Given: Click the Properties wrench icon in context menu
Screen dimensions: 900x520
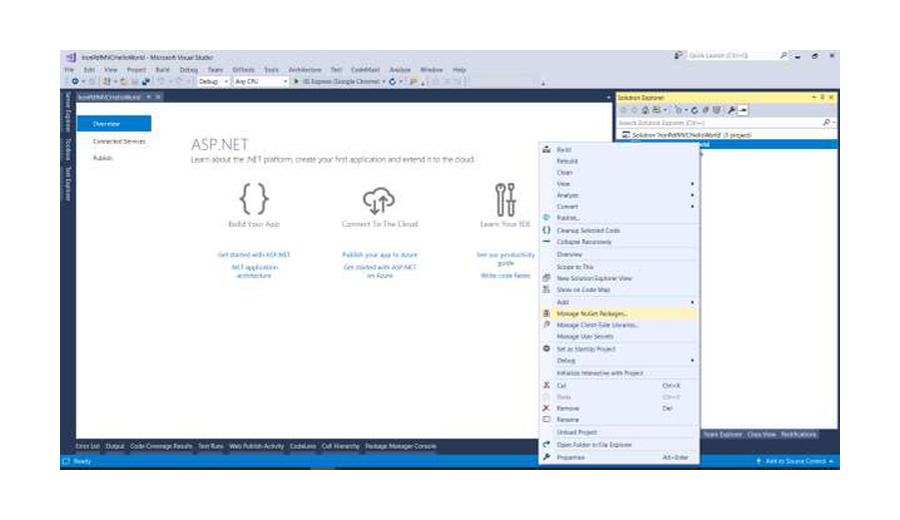Looking at the screenshot, I should click(x=546, y=457).
